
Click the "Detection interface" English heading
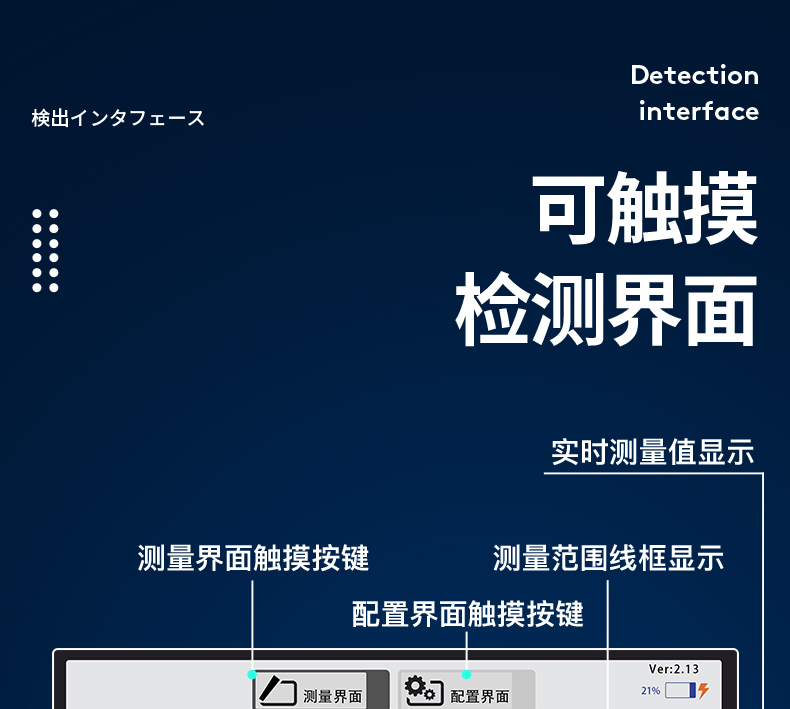coord(696,93)
